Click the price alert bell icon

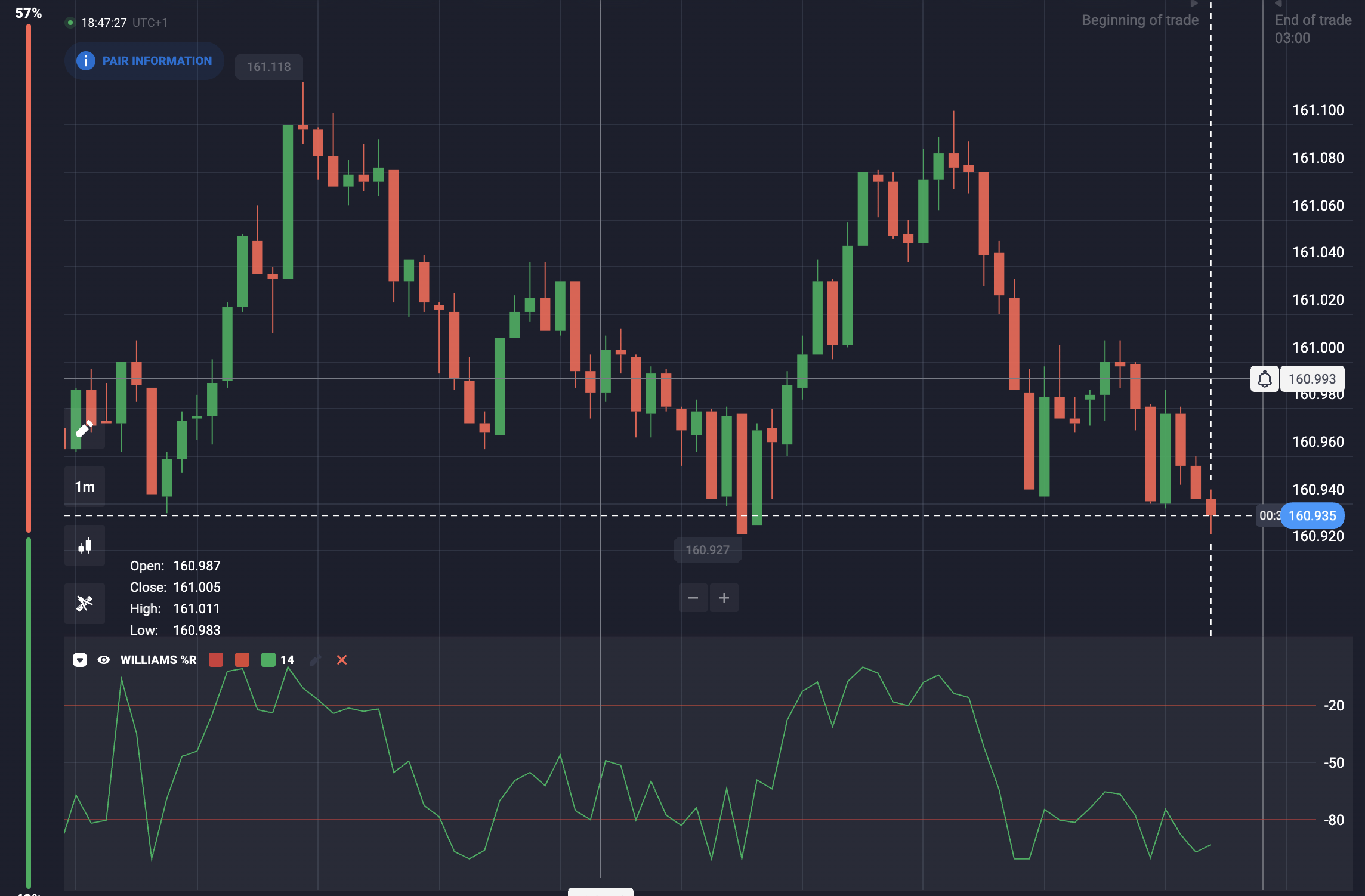1264,379
